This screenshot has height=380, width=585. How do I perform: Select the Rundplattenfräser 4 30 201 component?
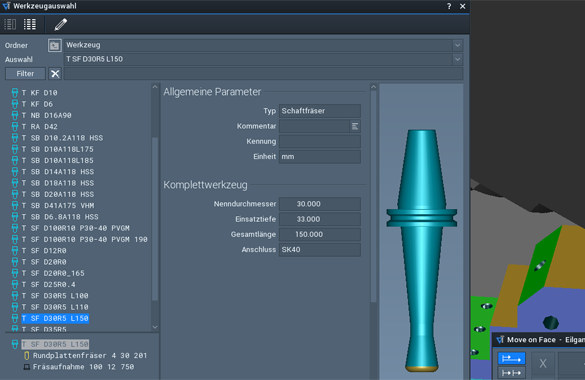click(x=90, y=355)
